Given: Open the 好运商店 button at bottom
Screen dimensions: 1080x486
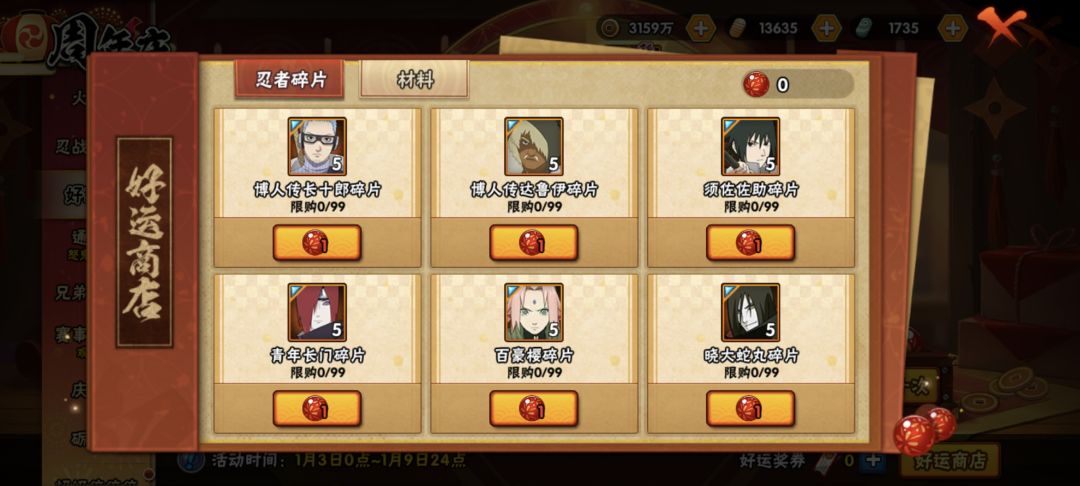Looking at the screenshot, I should 950,461.
